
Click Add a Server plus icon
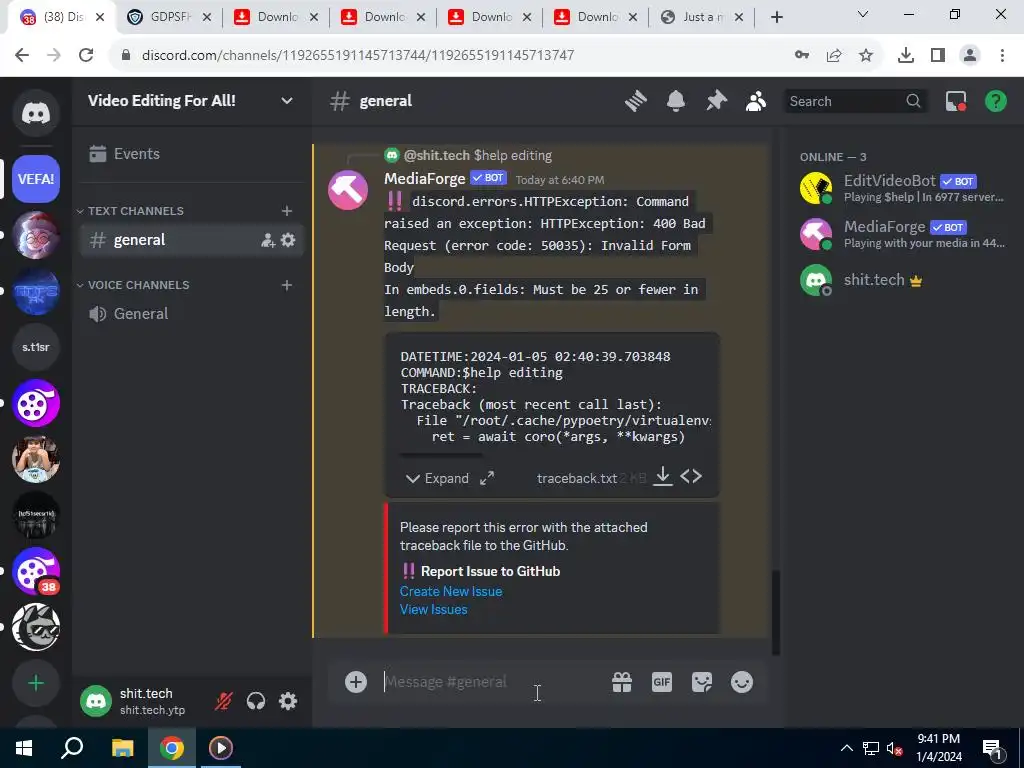pos(36,683)
